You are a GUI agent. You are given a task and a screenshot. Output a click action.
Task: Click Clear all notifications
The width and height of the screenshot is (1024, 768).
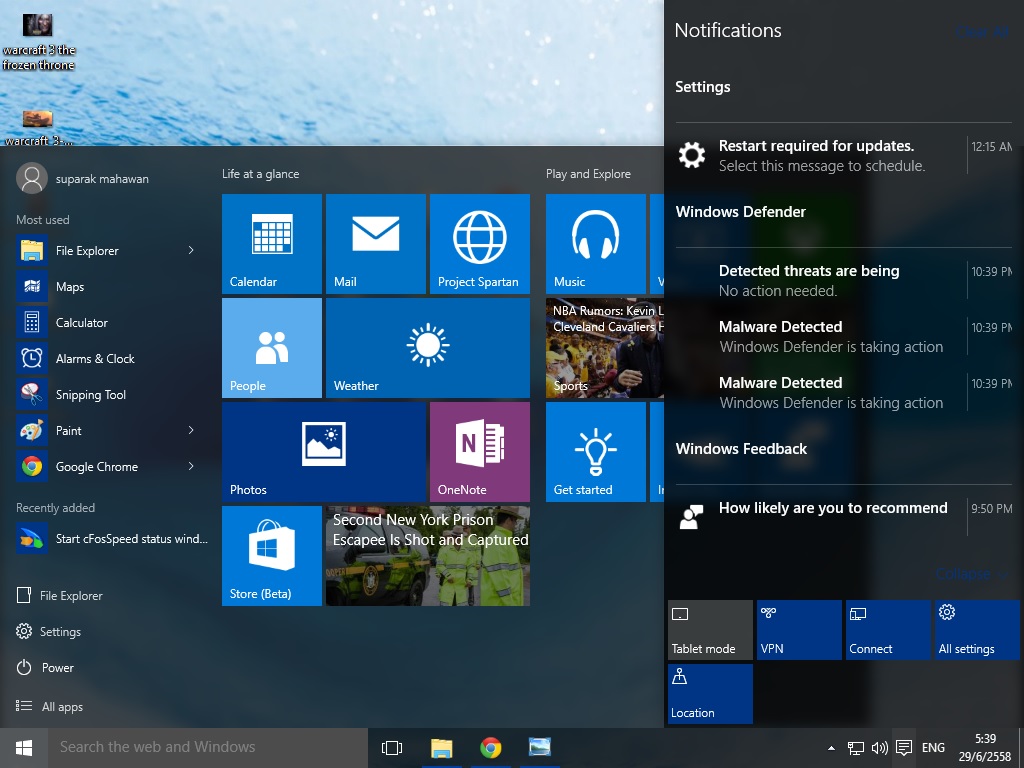click(x=981, y=32)
